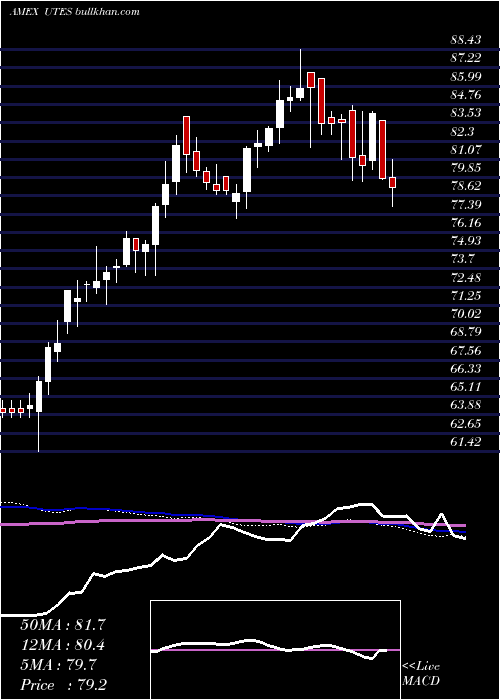Click the 71.25 price axis label
Screen dimensions: 500x700
click(x=466, y=296)
